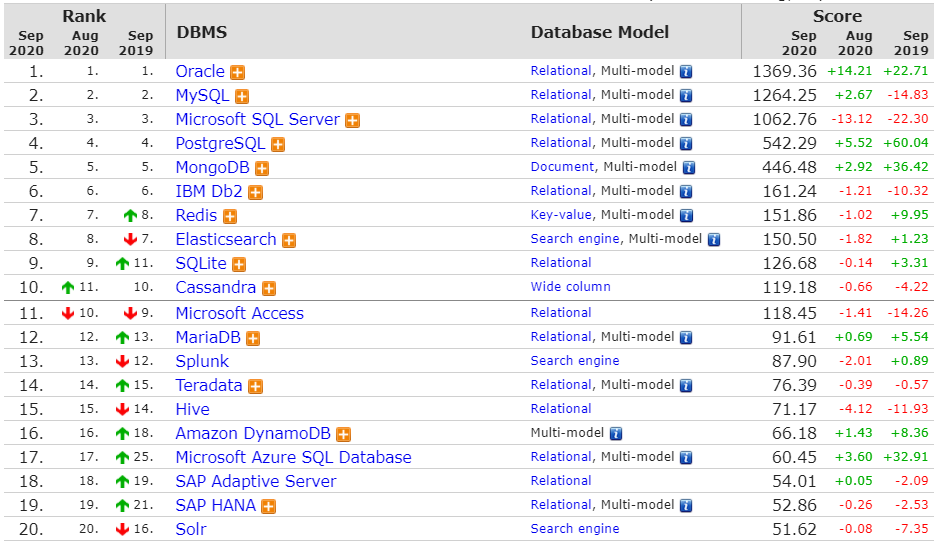Open the info icon in the Elasticsearch row
This screenshot has height=542, width=942.
coord(714,240)
